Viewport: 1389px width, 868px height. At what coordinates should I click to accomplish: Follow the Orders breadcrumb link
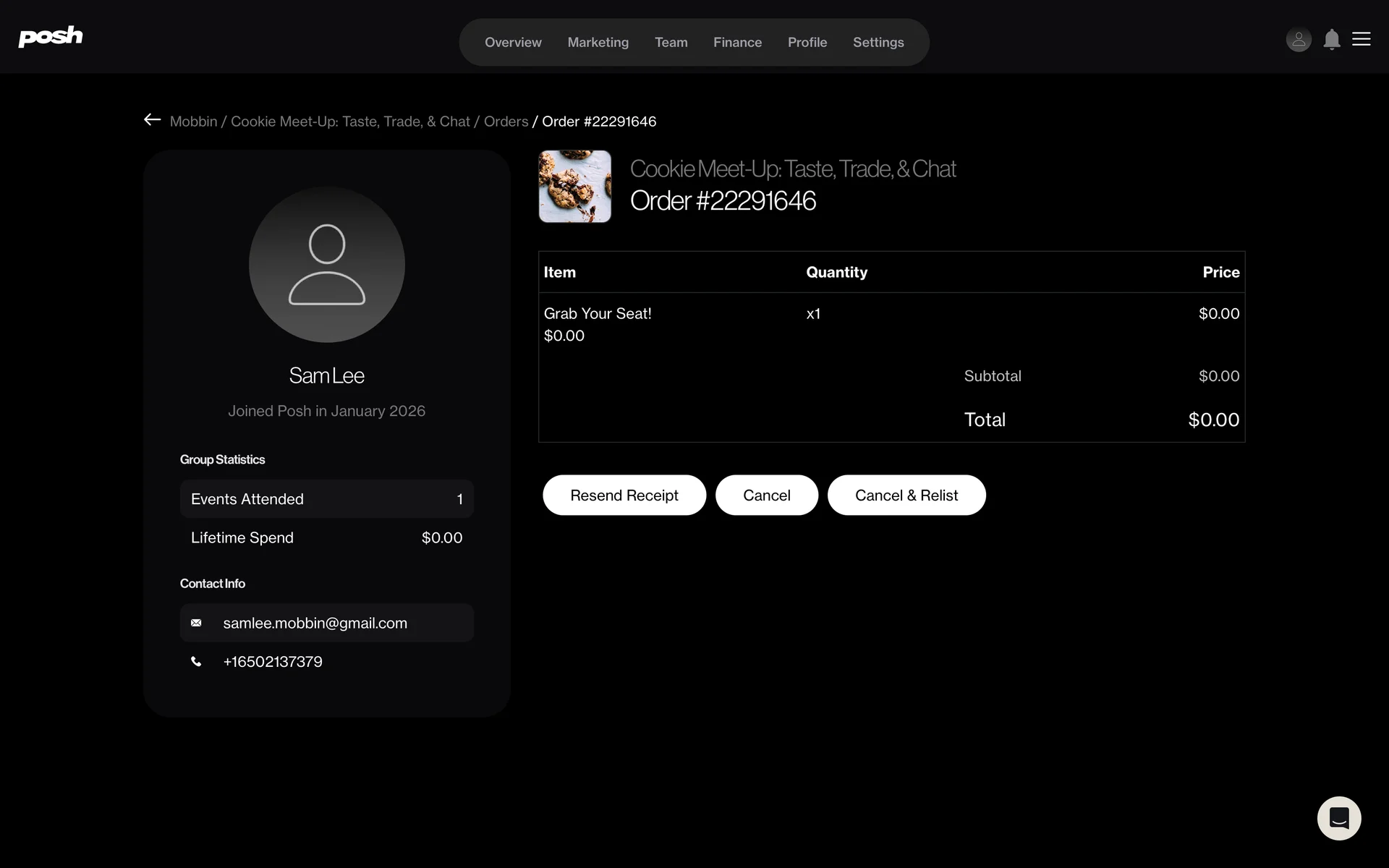click(x=506, y=122)
